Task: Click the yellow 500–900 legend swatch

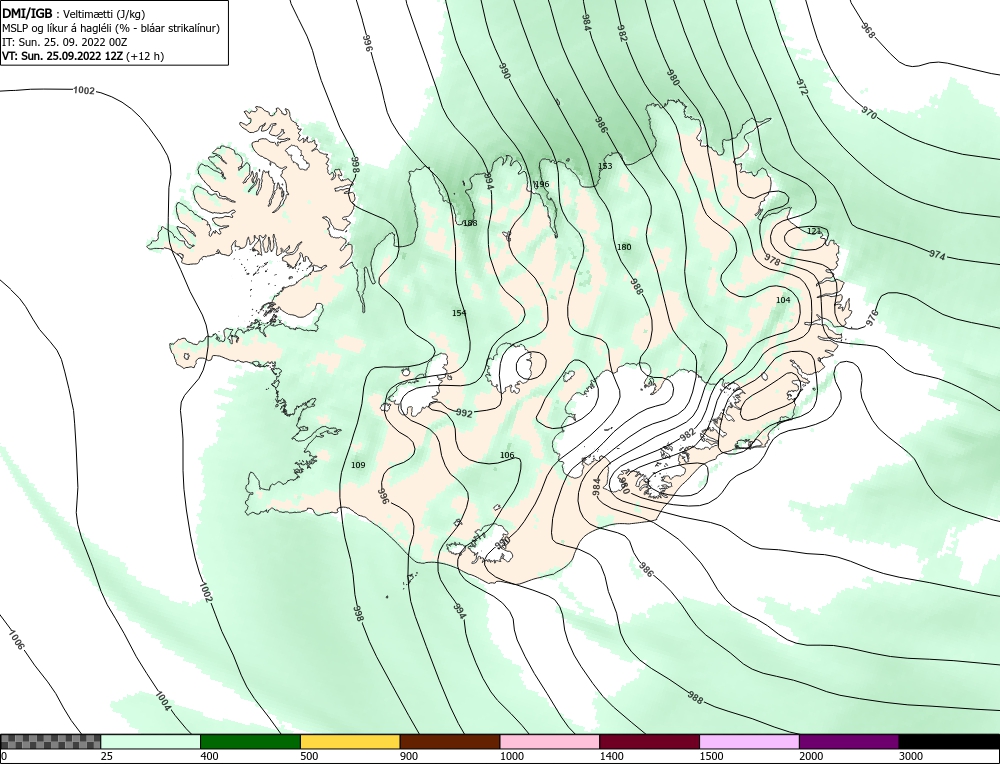Action: (x=350, y=741)
